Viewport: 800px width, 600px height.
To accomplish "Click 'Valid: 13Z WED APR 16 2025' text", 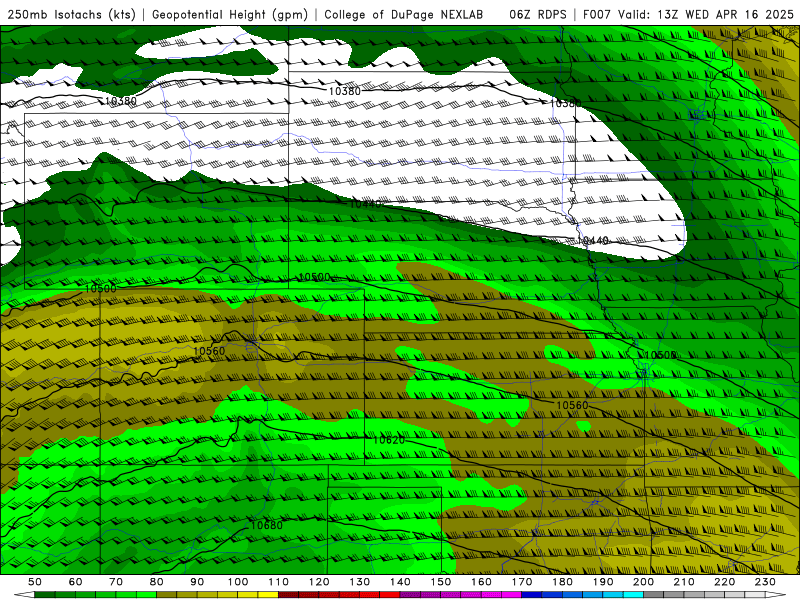I will 706,15.
